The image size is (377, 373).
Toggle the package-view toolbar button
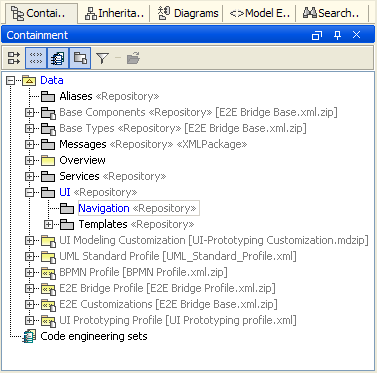(80, 58)
